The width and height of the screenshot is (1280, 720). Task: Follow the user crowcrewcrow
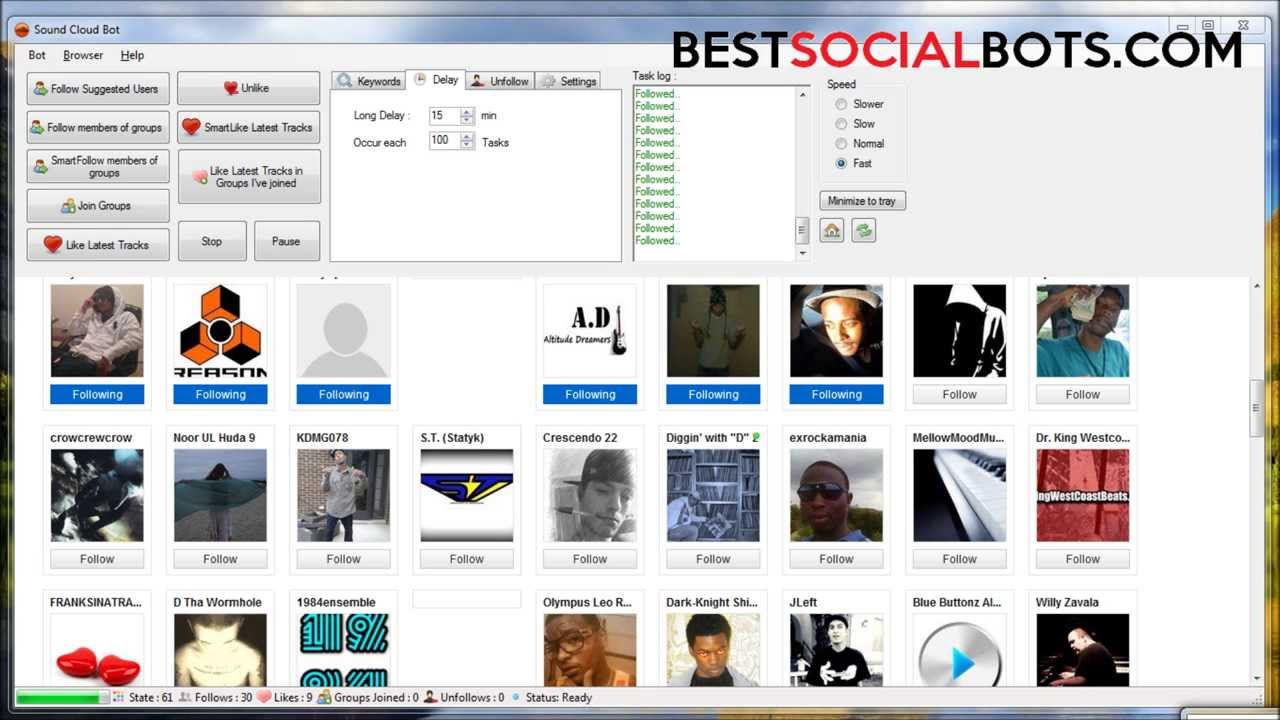[97, 559]
